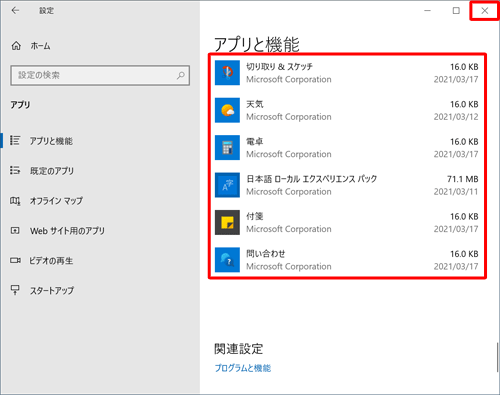Image resolution: width=500 pixels, height=395 pixels.
Task: Open プログラムと機能 link
Action: (x=243, y=368)
